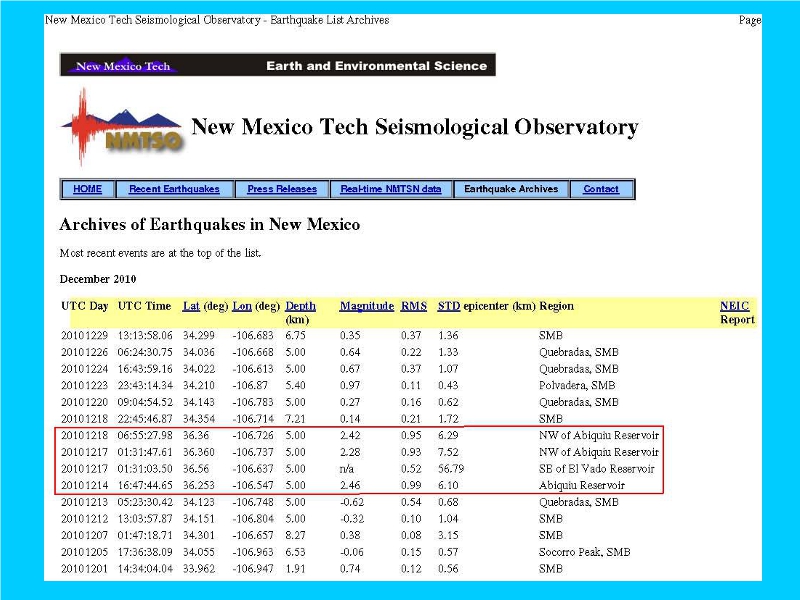
Task: Click the Archives of Earthquakes in New Mexico heading
Action: tap(210, 224)
